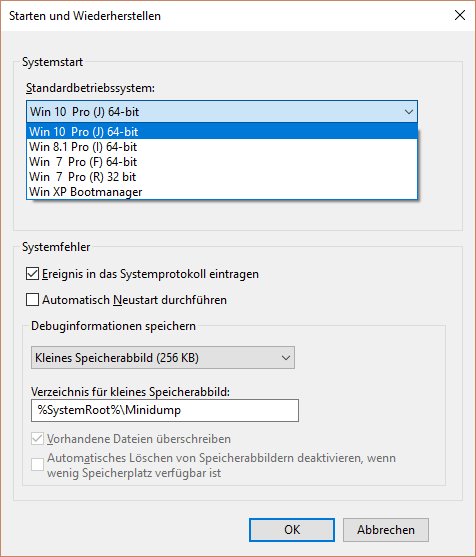Toggle Ereignis in das Systemprotokoll eintragen
This screenshot has height=557, width=476.
click(32, 274)
